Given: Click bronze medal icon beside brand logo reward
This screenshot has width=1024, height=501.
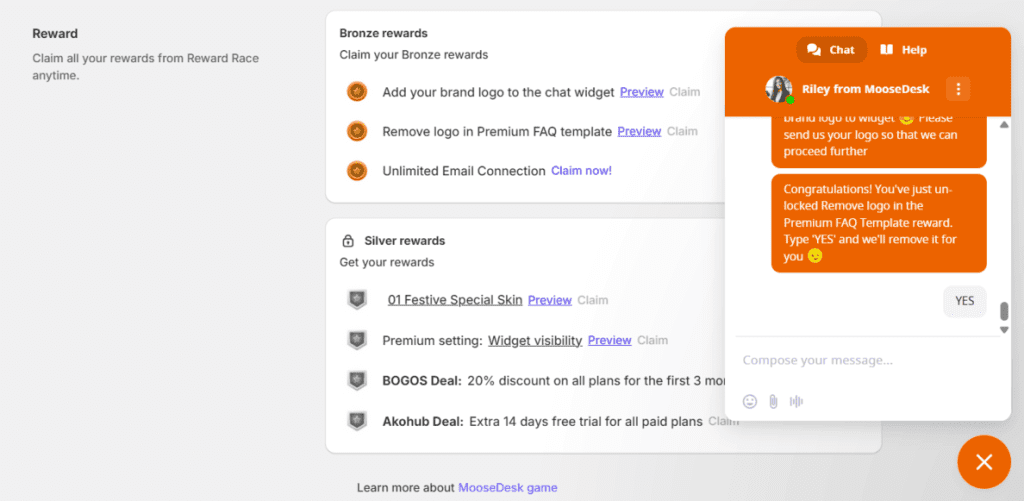Looking at the screenshot, I should (357, 92).
